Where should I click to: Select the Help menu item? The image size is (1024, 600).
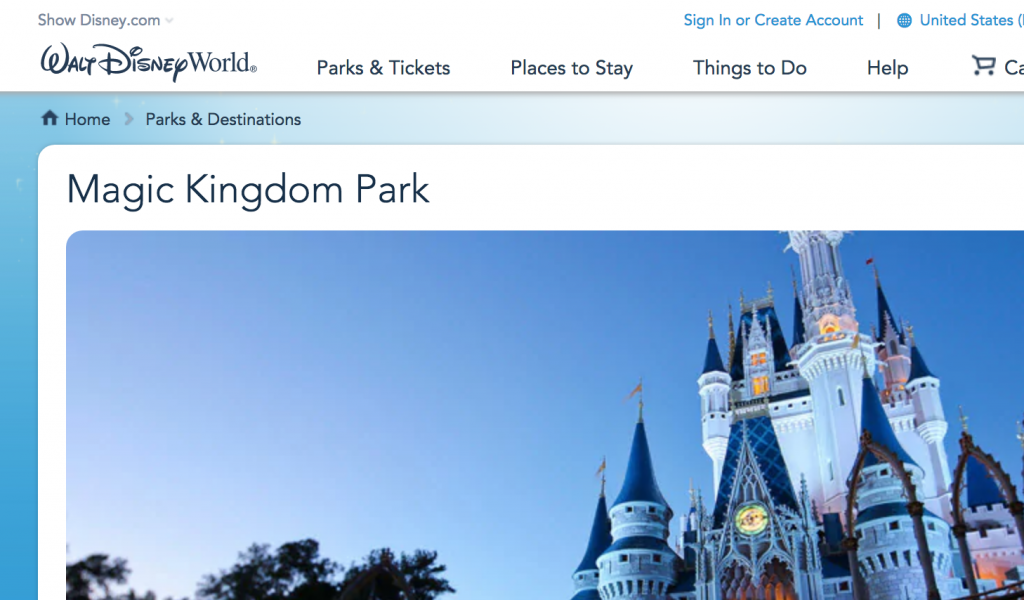pyautogui.click(x=888, y=68)
